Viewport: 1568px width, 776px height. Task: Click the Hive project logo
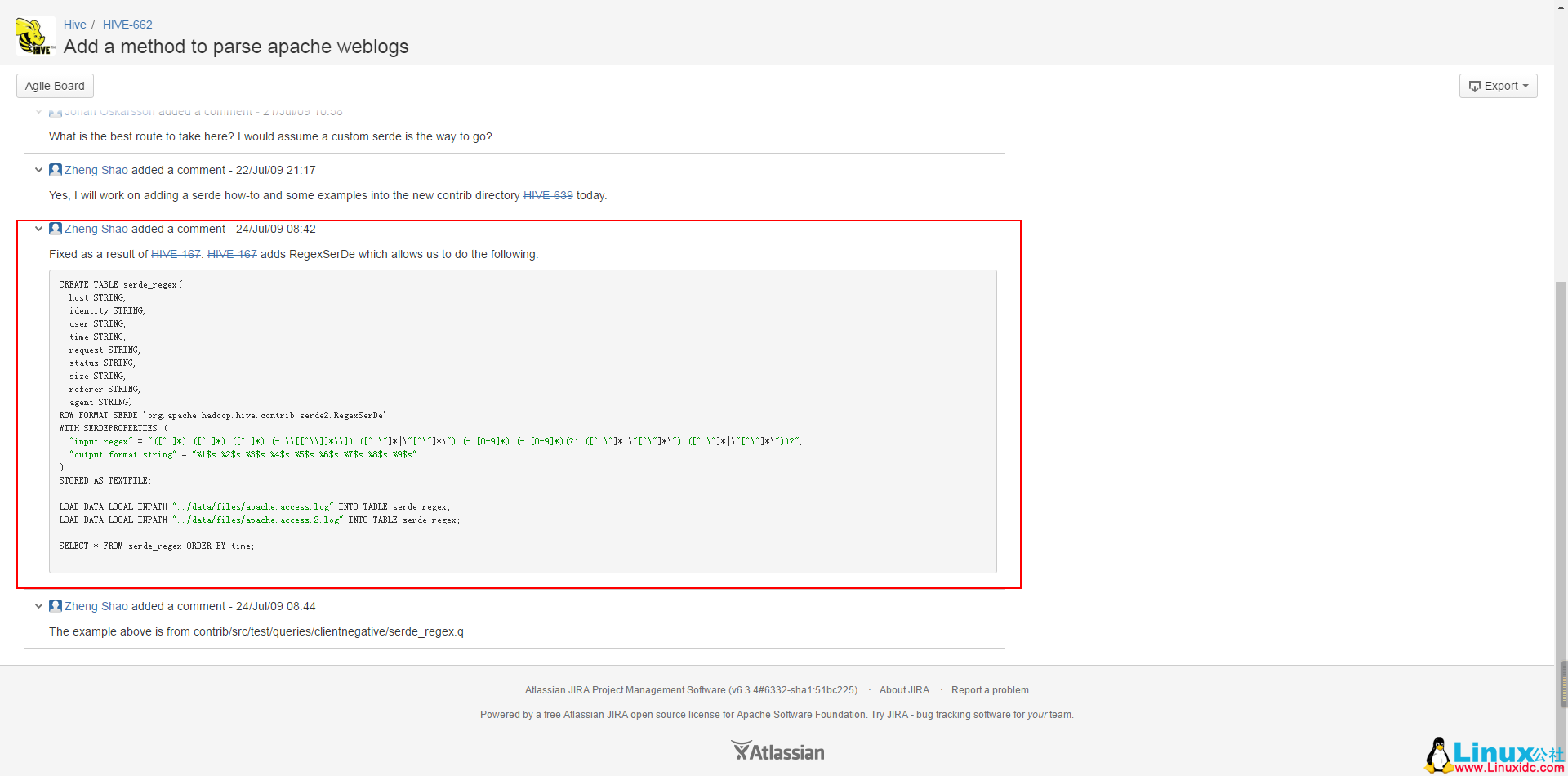[x=35, y=37]
